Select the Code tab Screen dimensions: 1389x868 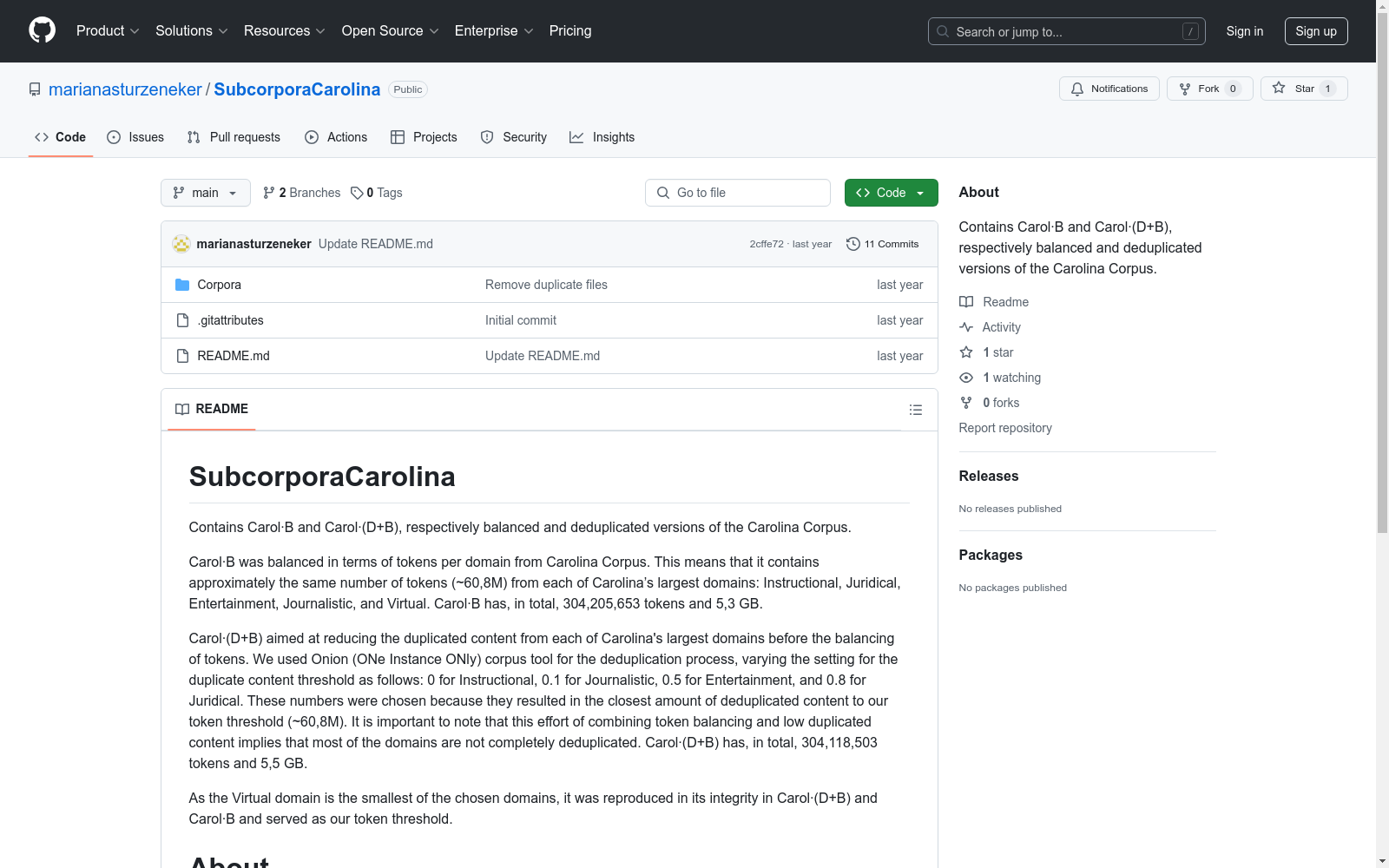60,137
